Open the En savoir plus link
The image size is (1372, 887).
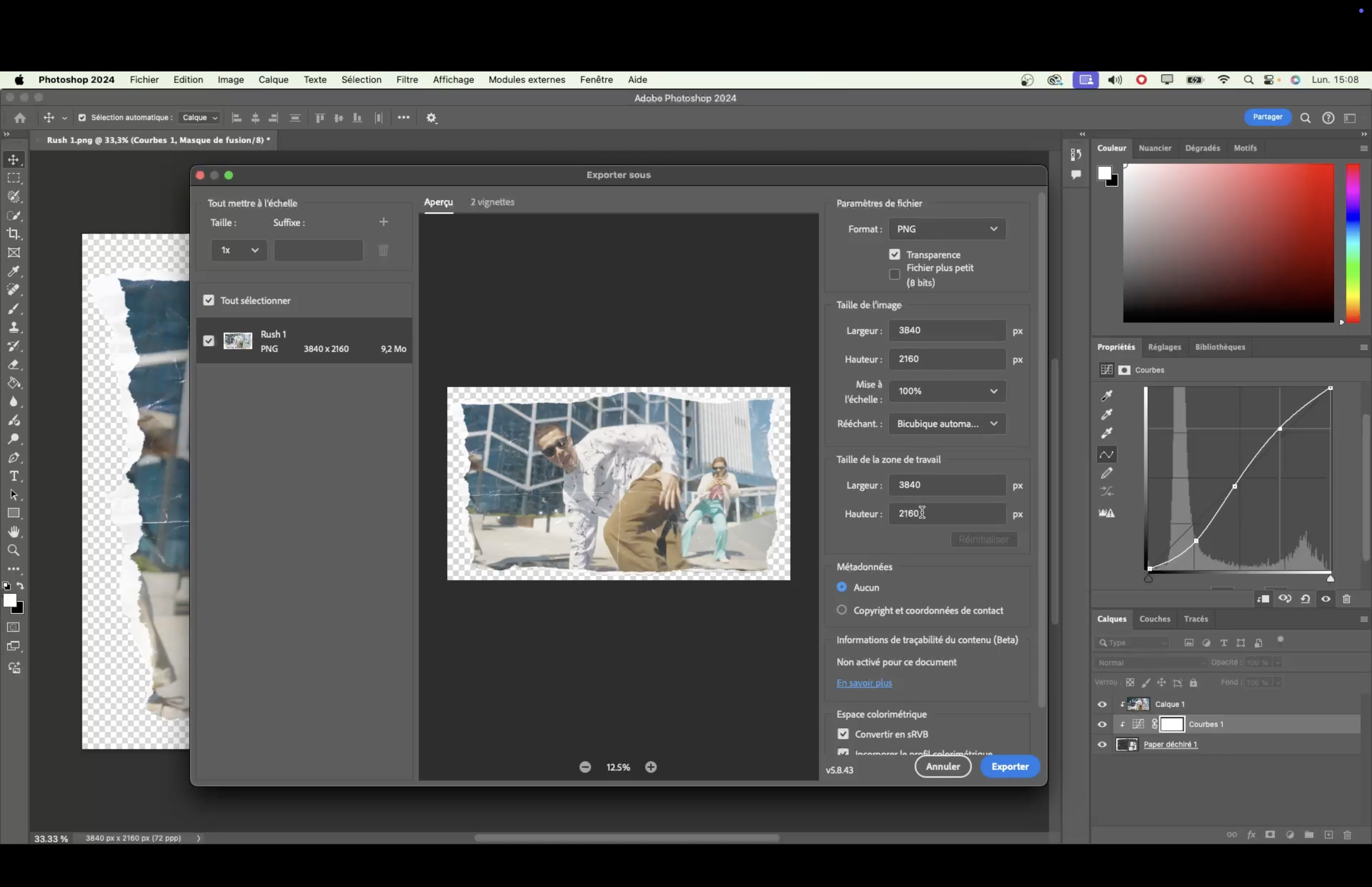click(x=864, y=683)
